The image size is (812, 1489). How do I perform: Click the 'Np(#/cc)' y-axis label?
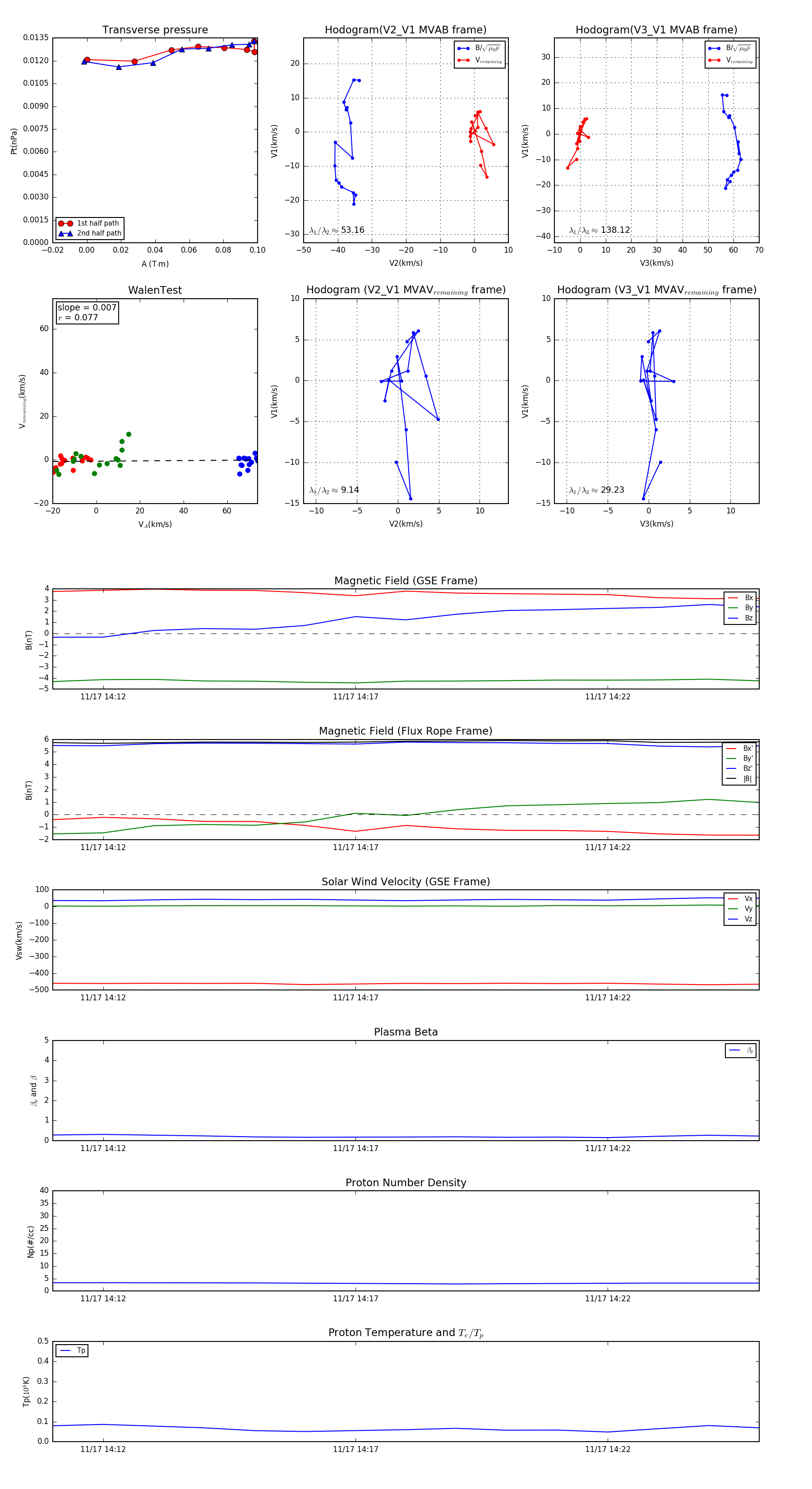31,1242
